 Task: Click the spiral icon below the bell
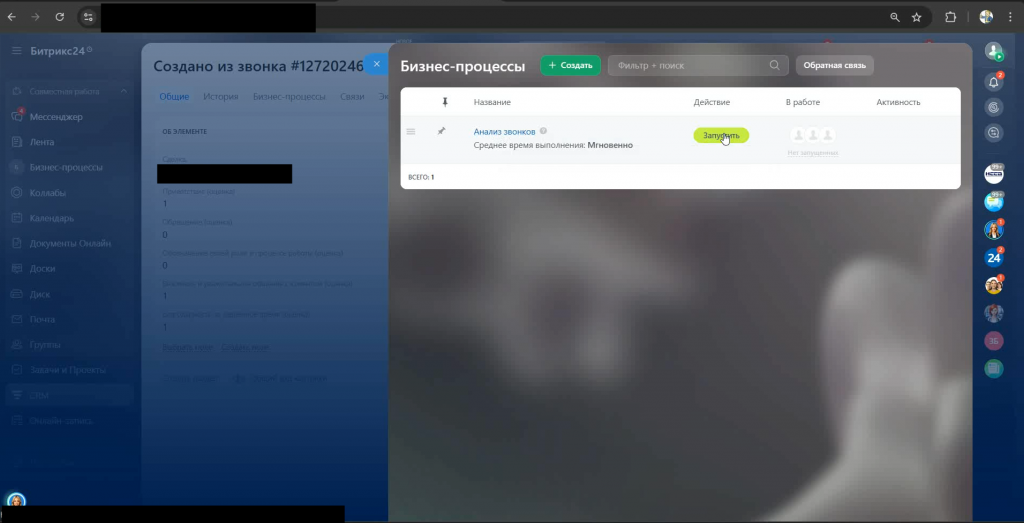(x=993, y=107)
